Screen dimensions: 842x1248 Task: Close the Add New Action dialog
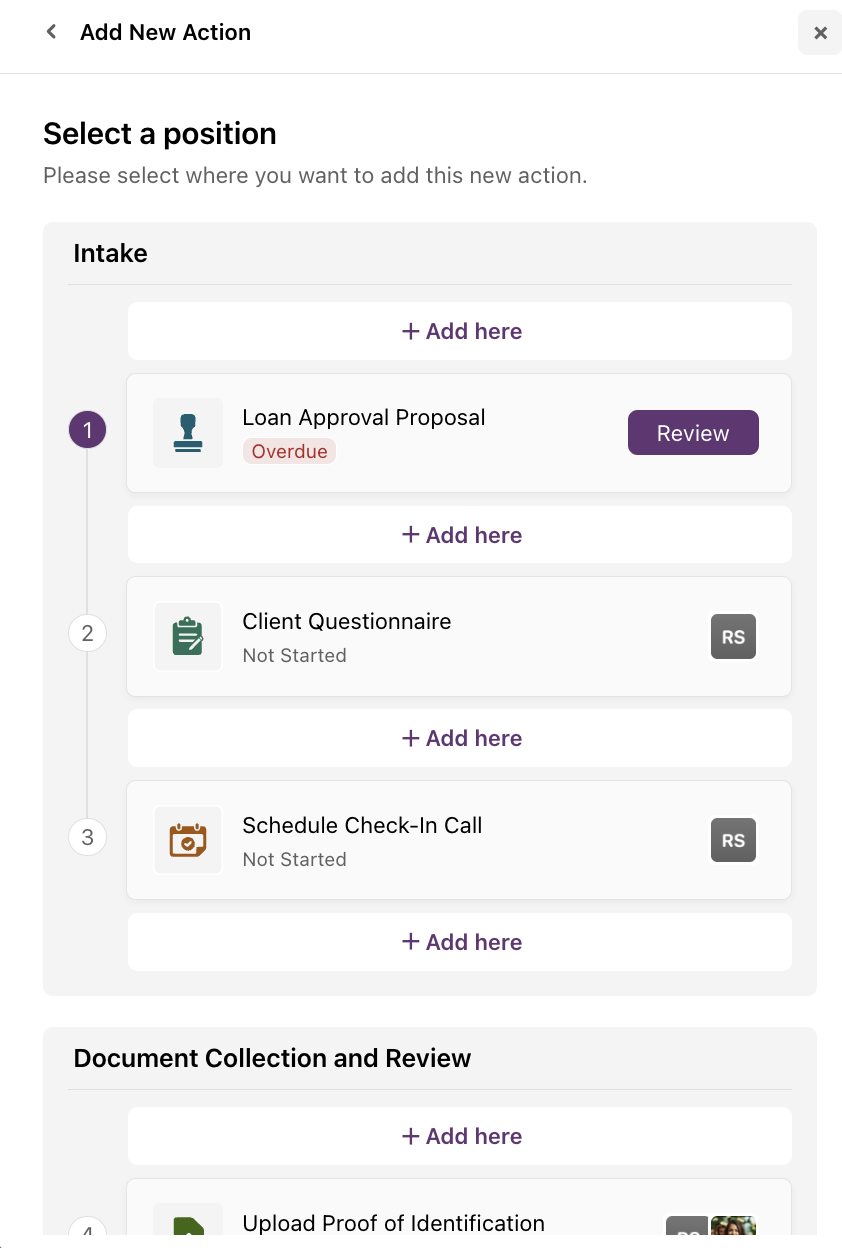(819, 32)
